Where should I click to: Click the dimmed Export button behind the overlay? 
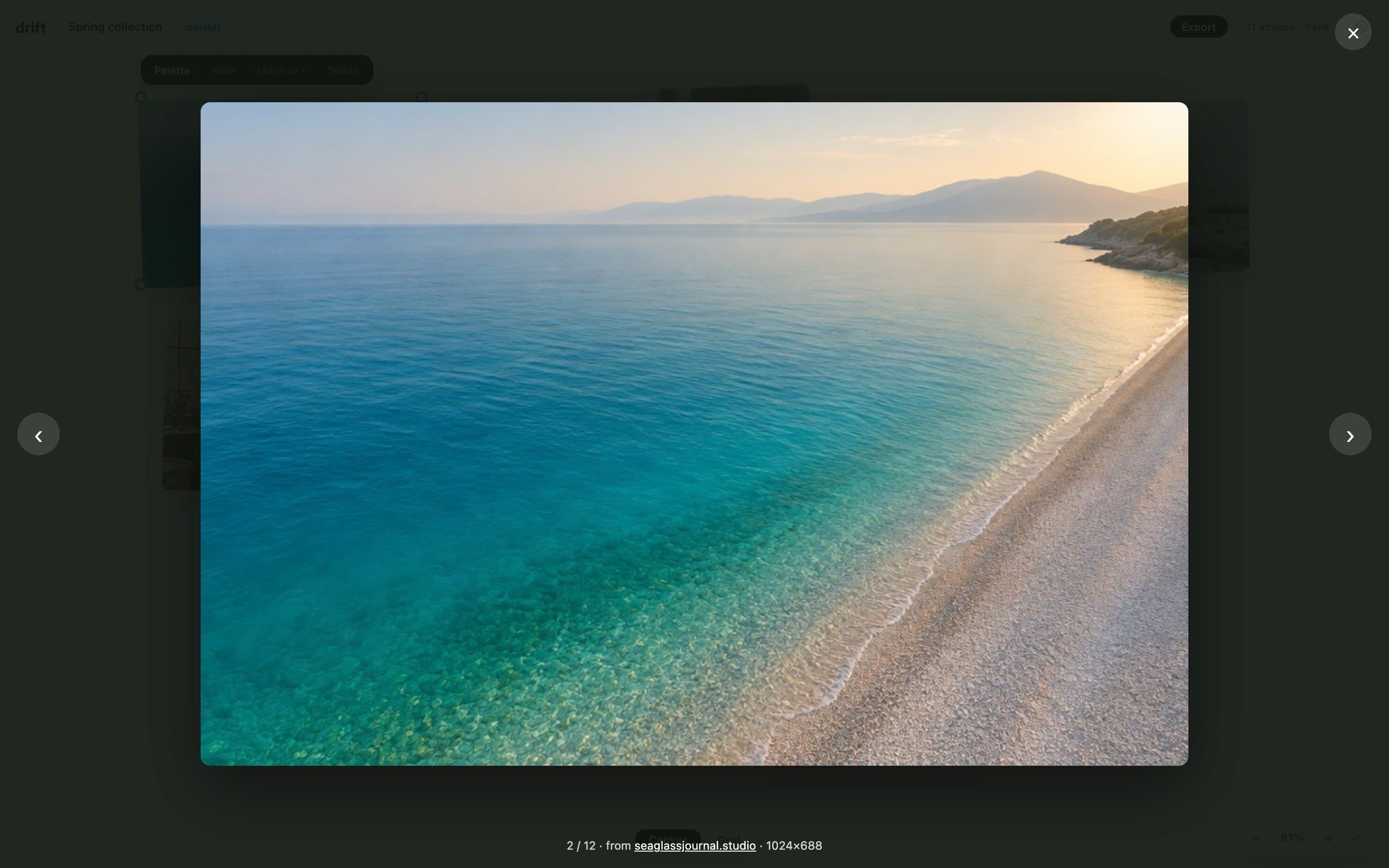tap(1198, 27)
